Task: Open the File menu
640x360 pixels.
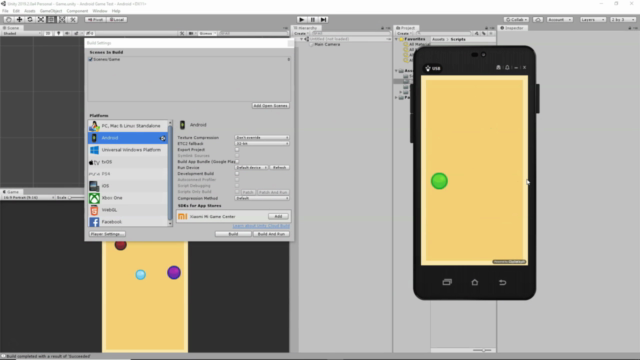Action: point(5,11)
